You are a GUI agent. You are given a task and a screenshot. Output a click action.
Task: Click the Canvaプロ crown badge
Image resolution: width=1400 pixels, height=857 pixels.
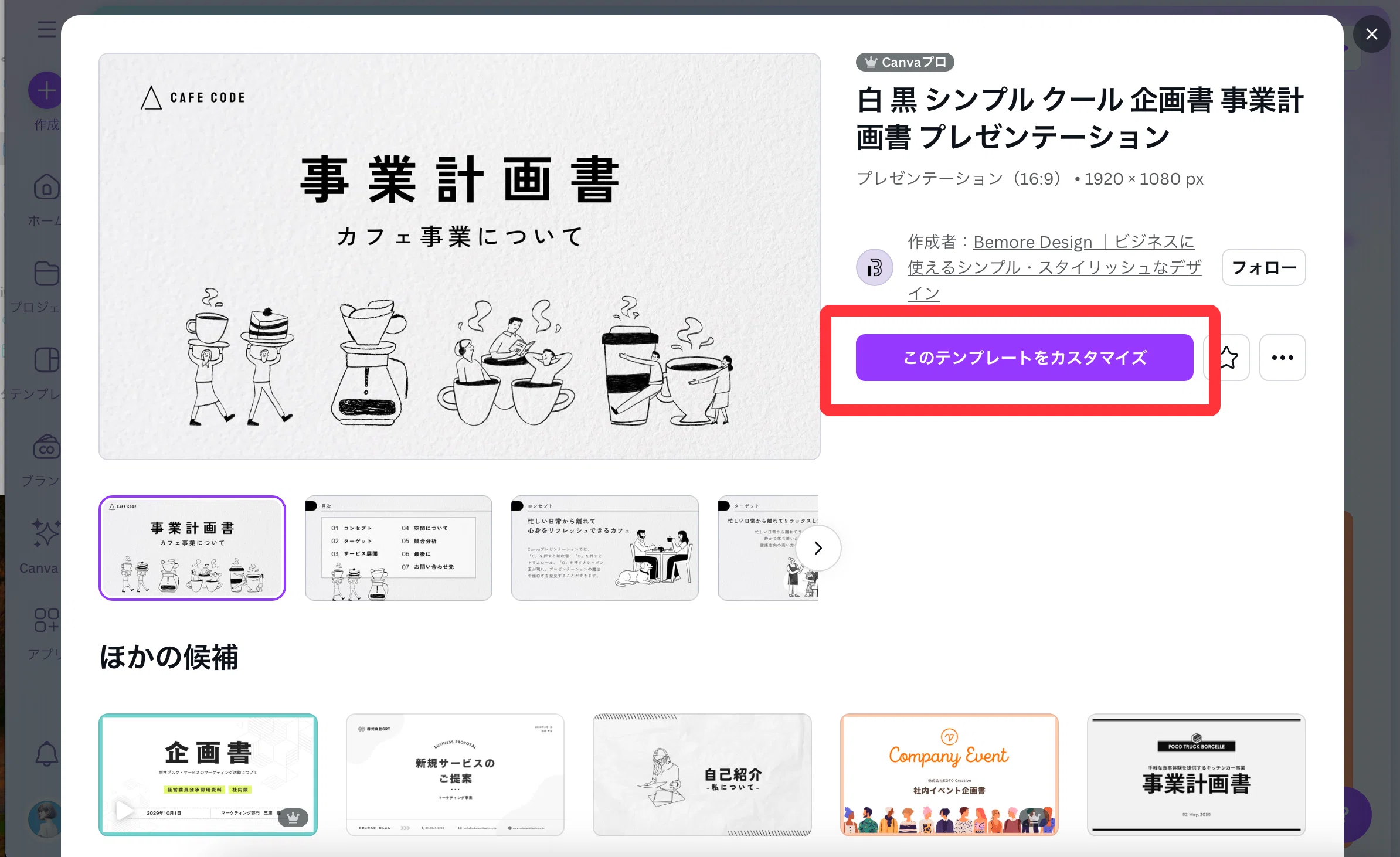(905, 62)
